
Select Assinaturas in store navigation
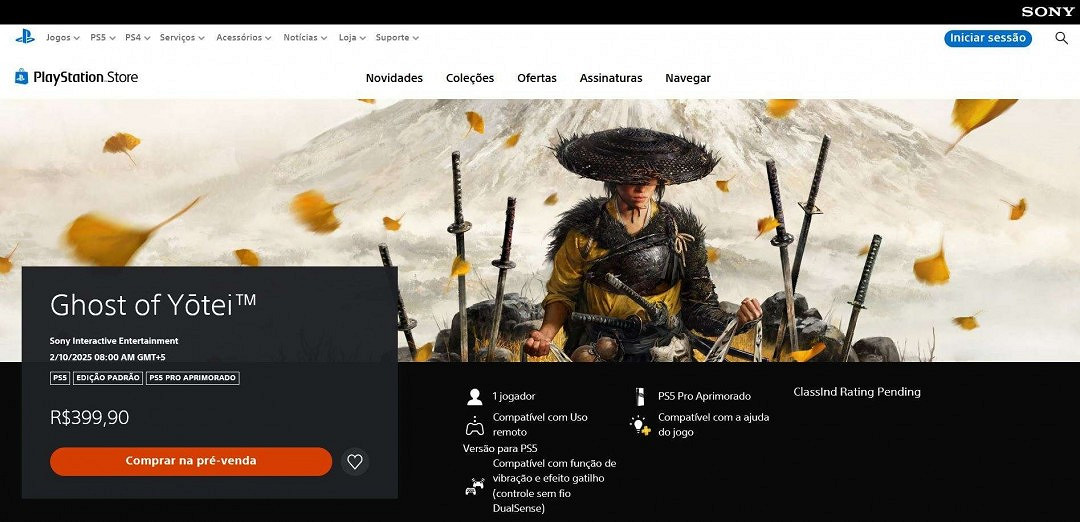click(x=611, y=78)
